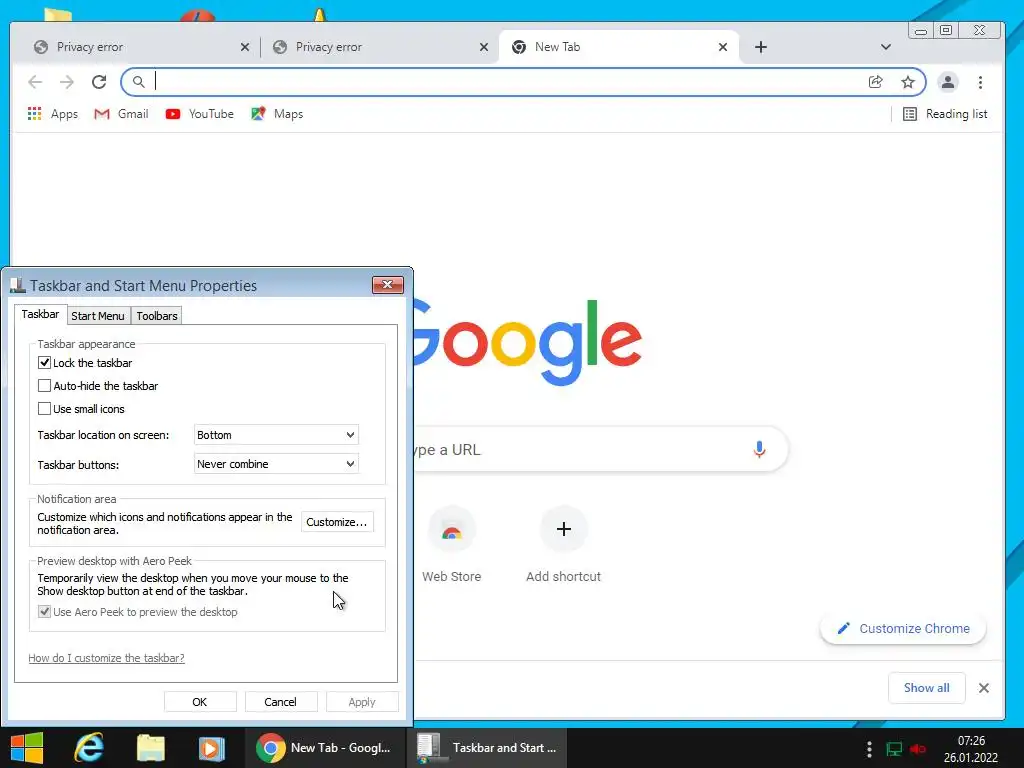
Task: Click the Chrome forward arrow
Action: [x=67, y=82]
